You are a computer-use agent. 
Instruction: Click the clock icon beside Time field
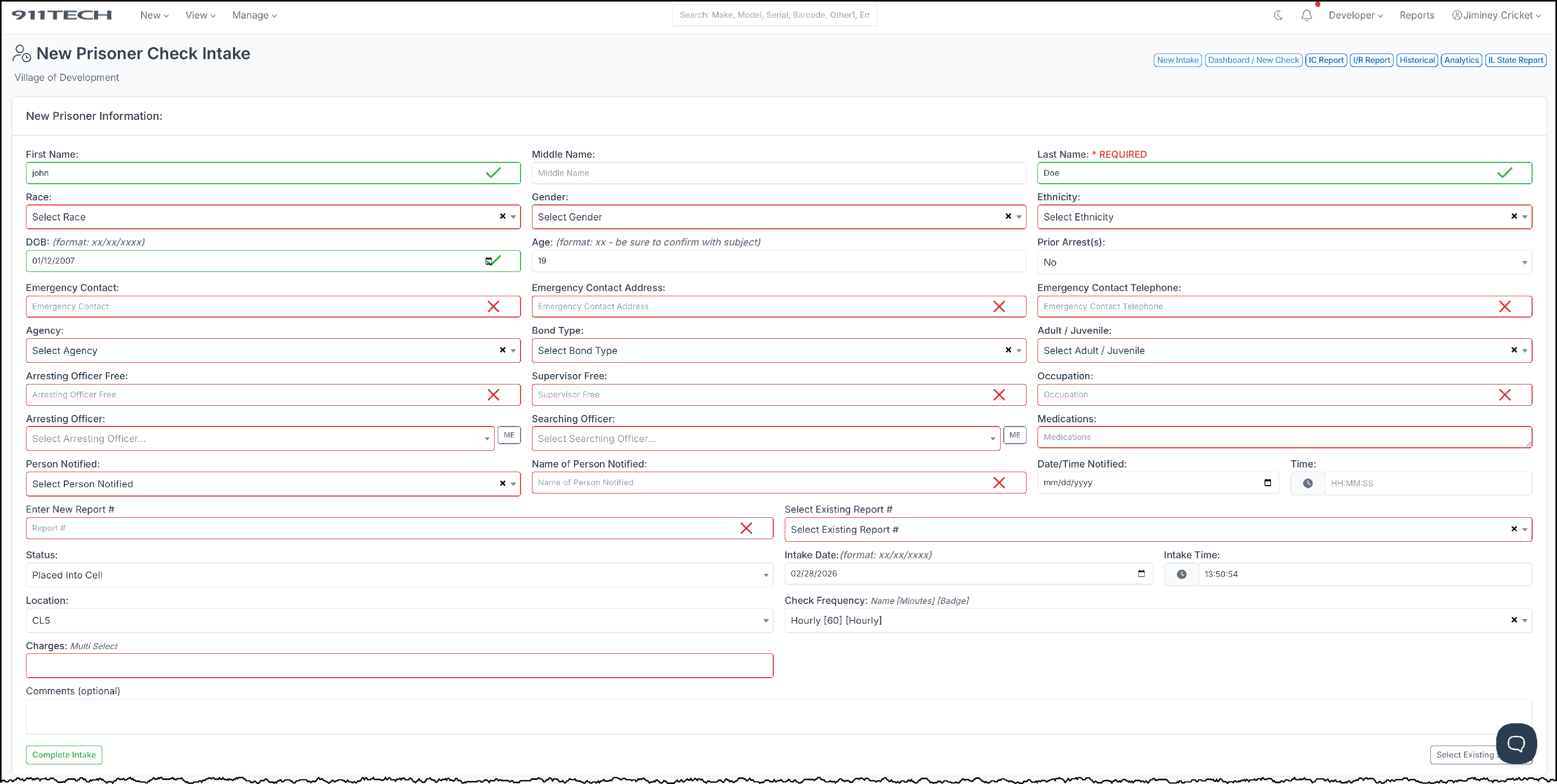[x=1307, y=484]
